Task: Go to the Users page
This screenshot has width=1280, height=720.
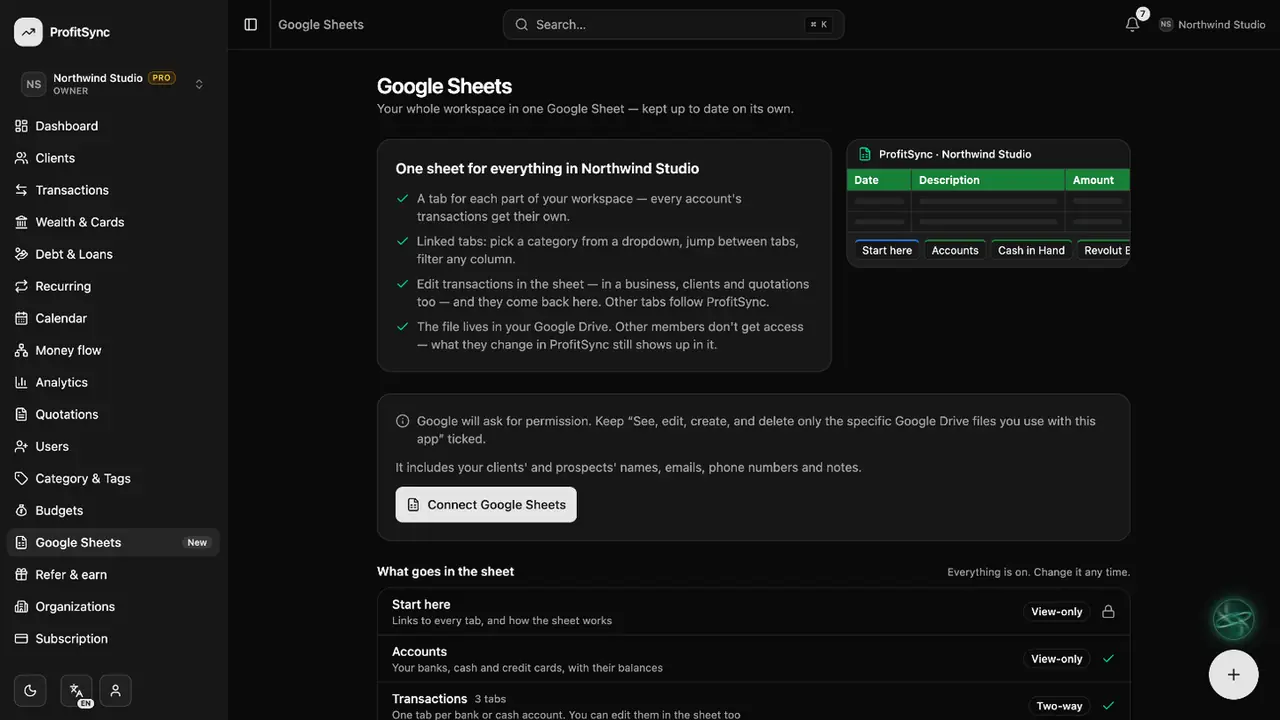Action: point(113,446)
